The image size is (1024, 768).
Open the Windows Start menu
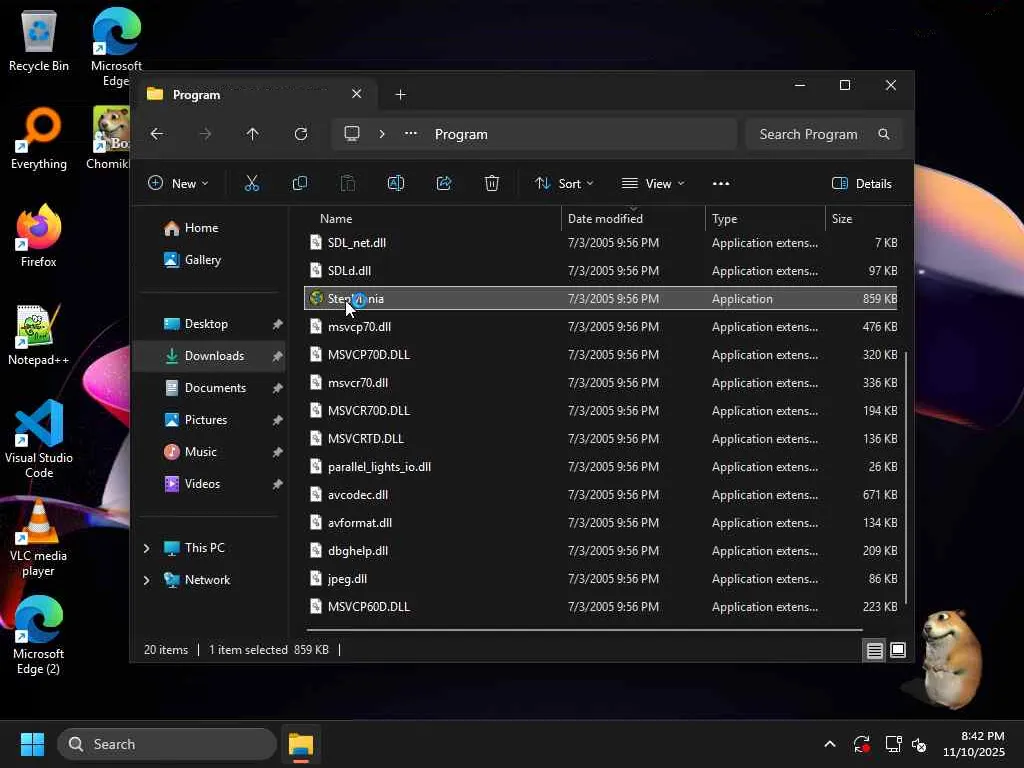(32, 744)
